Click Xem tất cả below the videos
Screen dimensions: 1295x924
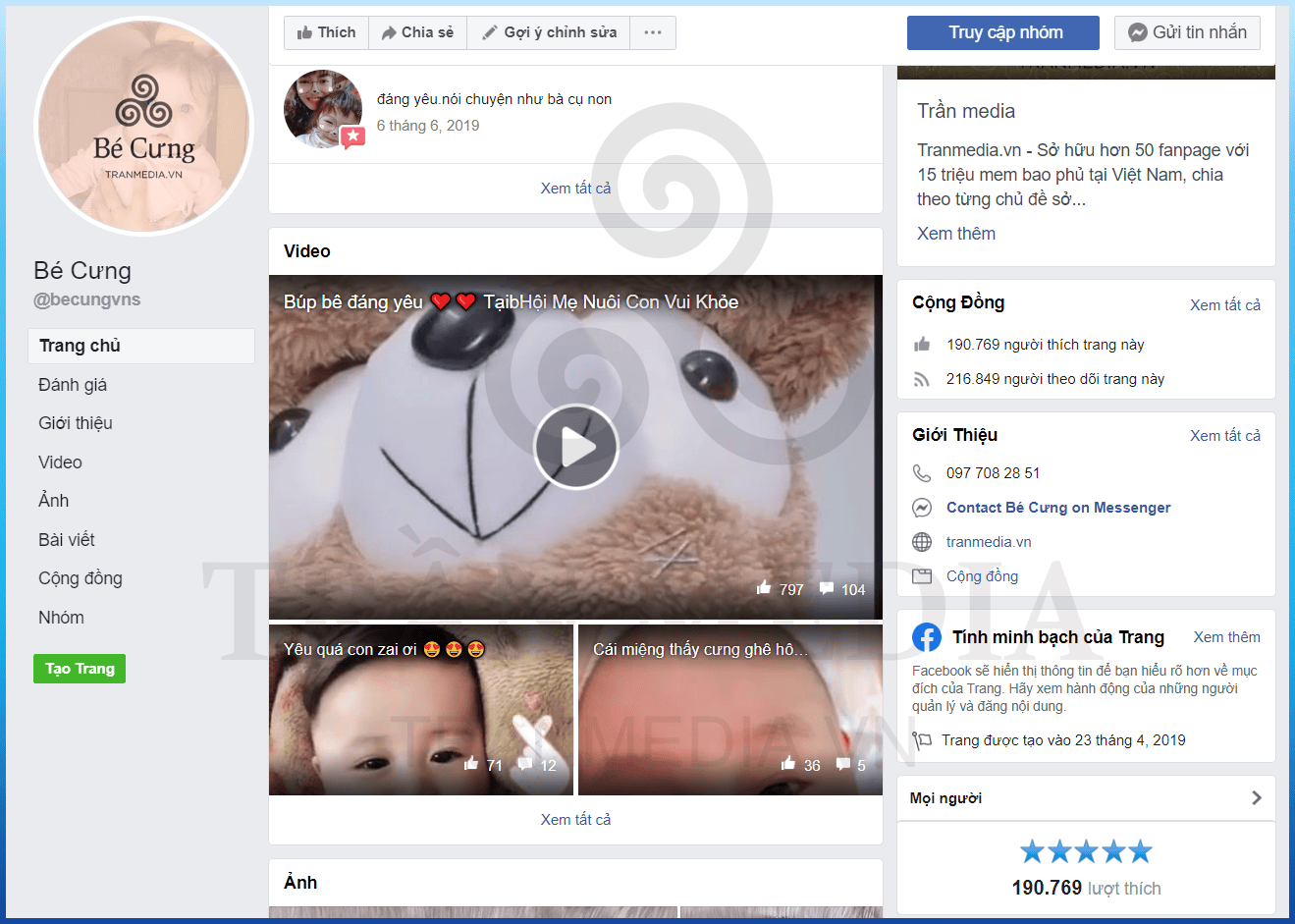click(575, 820)
